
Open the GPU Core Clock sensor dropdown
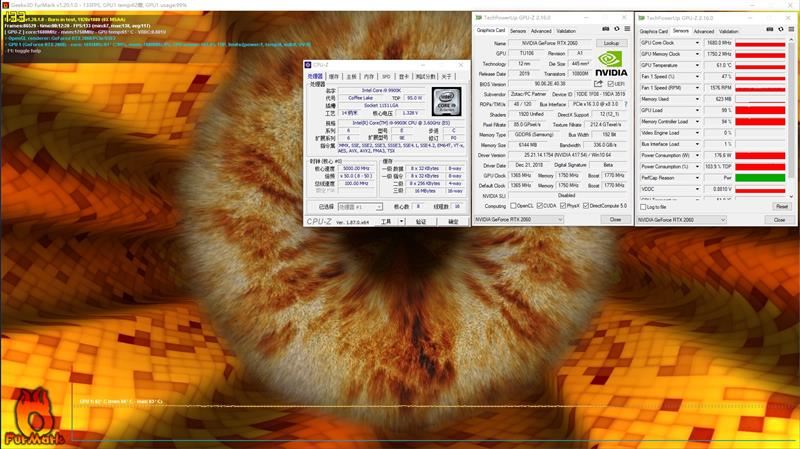pos(697,43)
